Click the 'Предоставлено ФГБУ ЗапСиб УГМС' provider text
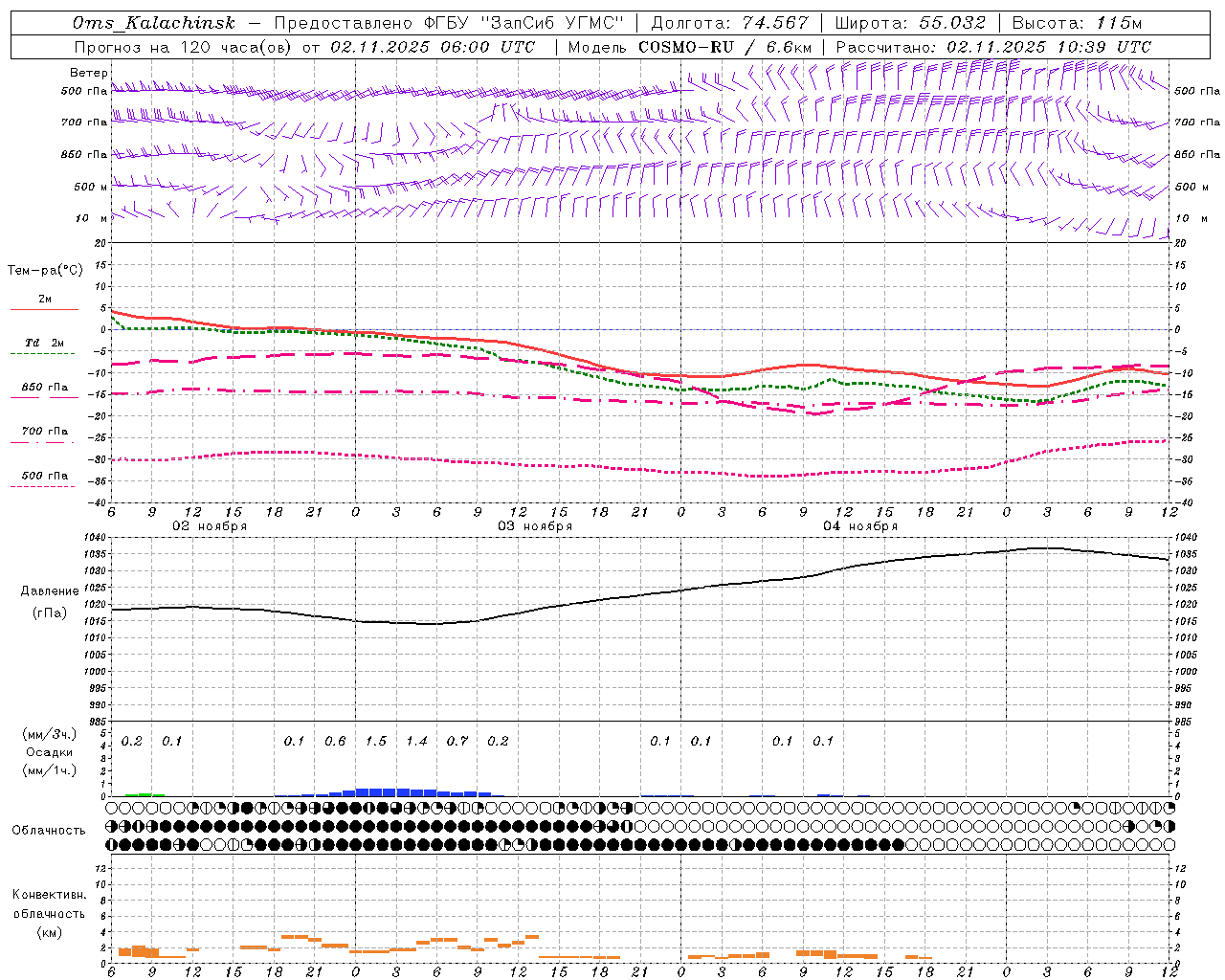Viewport: 1225px width, 980px height. click(449, 23)
